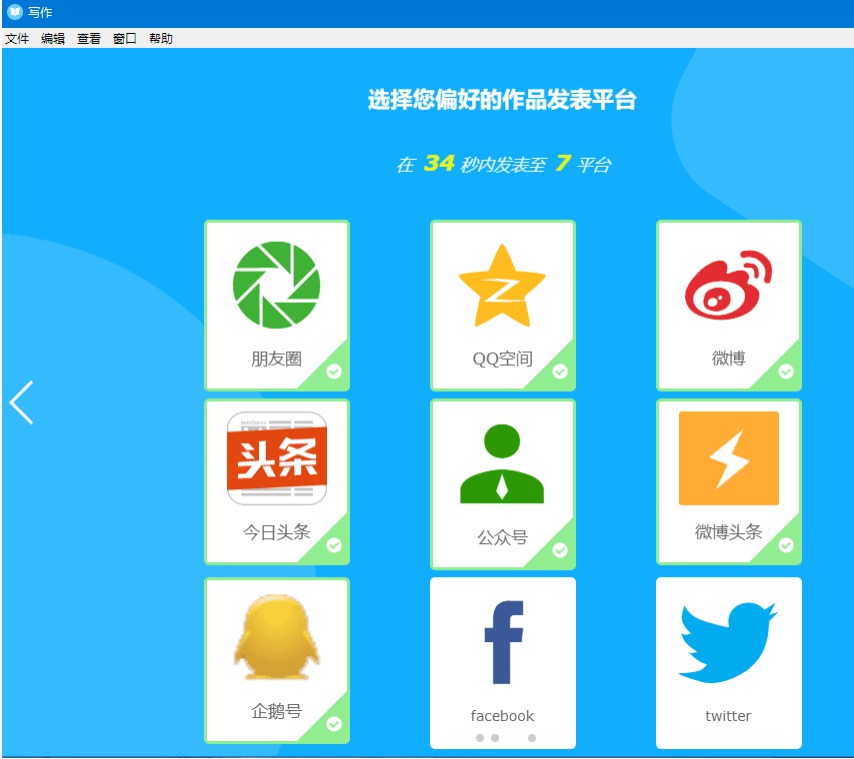Click the 微博 red eye logo
Image resolution: width=854 pixels, height=759 pixels.
[728, 285]
